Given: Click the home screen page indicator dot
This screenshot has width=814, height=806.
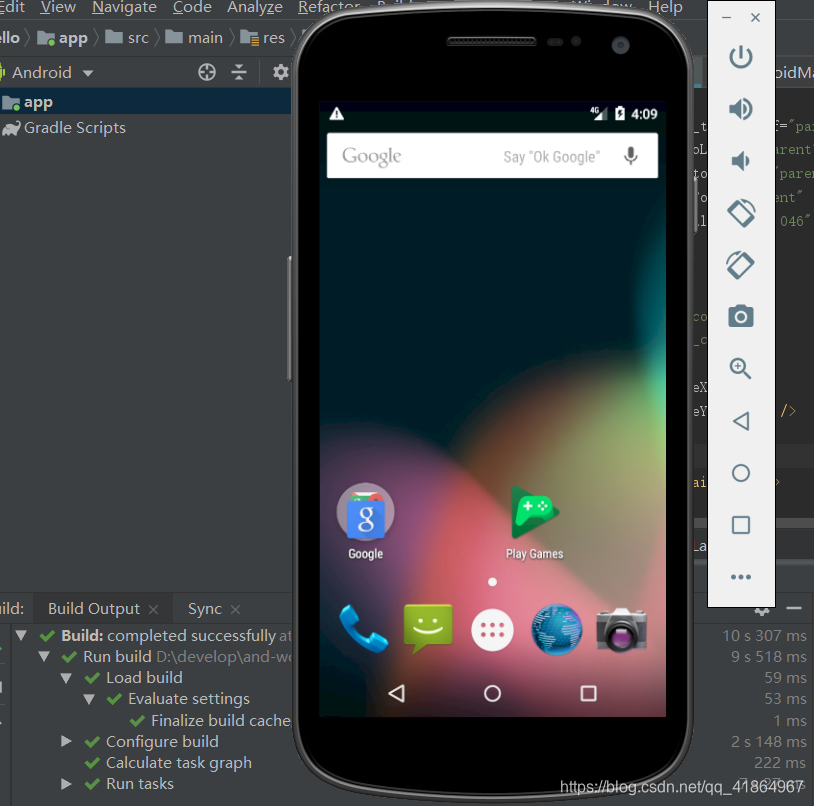Looking at the screenshot, I should coord(492,582).
